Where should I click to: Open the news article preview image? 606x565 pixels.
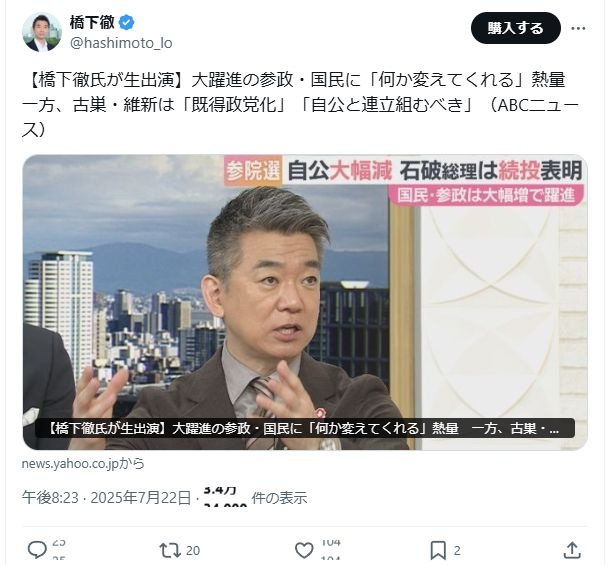305,302
